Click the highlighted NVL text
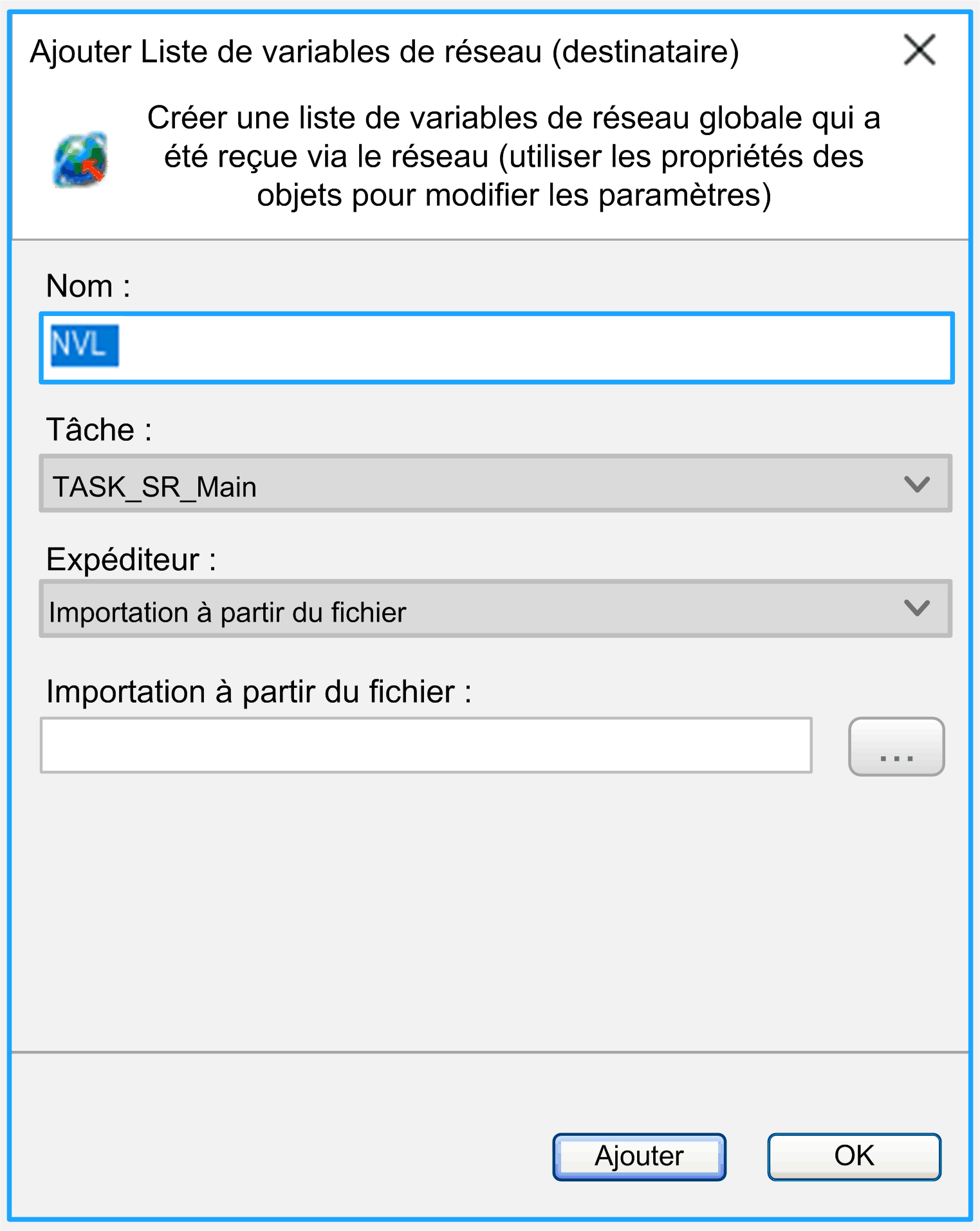The width and height of the screenshot is (980, 1231). pyautogui.click(x=84, y=346)
